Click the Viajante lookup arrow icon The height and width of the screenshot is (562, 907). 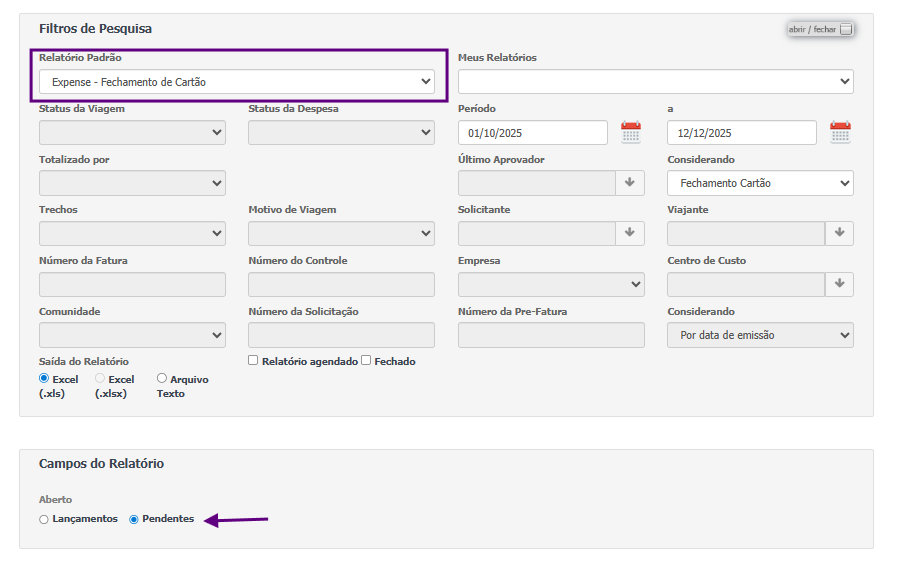(x=839, y=233)
